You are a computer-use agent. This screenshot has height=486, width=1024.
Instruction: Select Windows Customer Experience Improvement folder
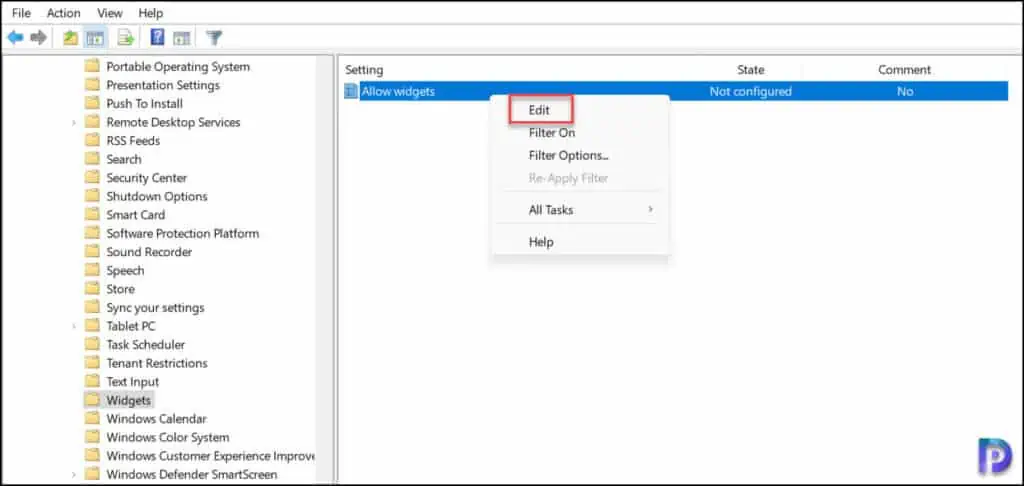click(x=210, y=456)
